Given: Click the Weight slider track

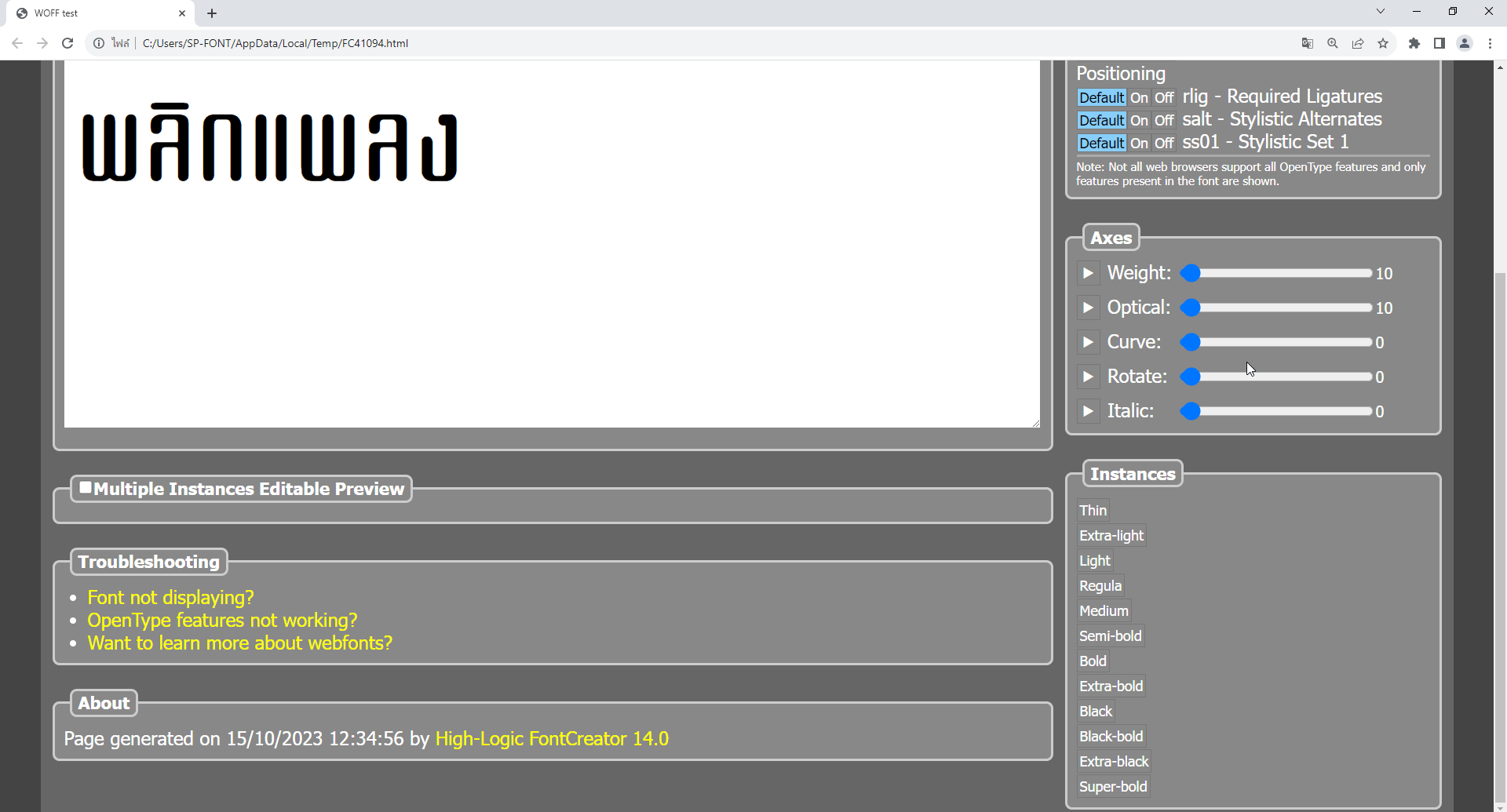Looking at the screenshot, I should pyautogui.click(x=1276, y=273).
